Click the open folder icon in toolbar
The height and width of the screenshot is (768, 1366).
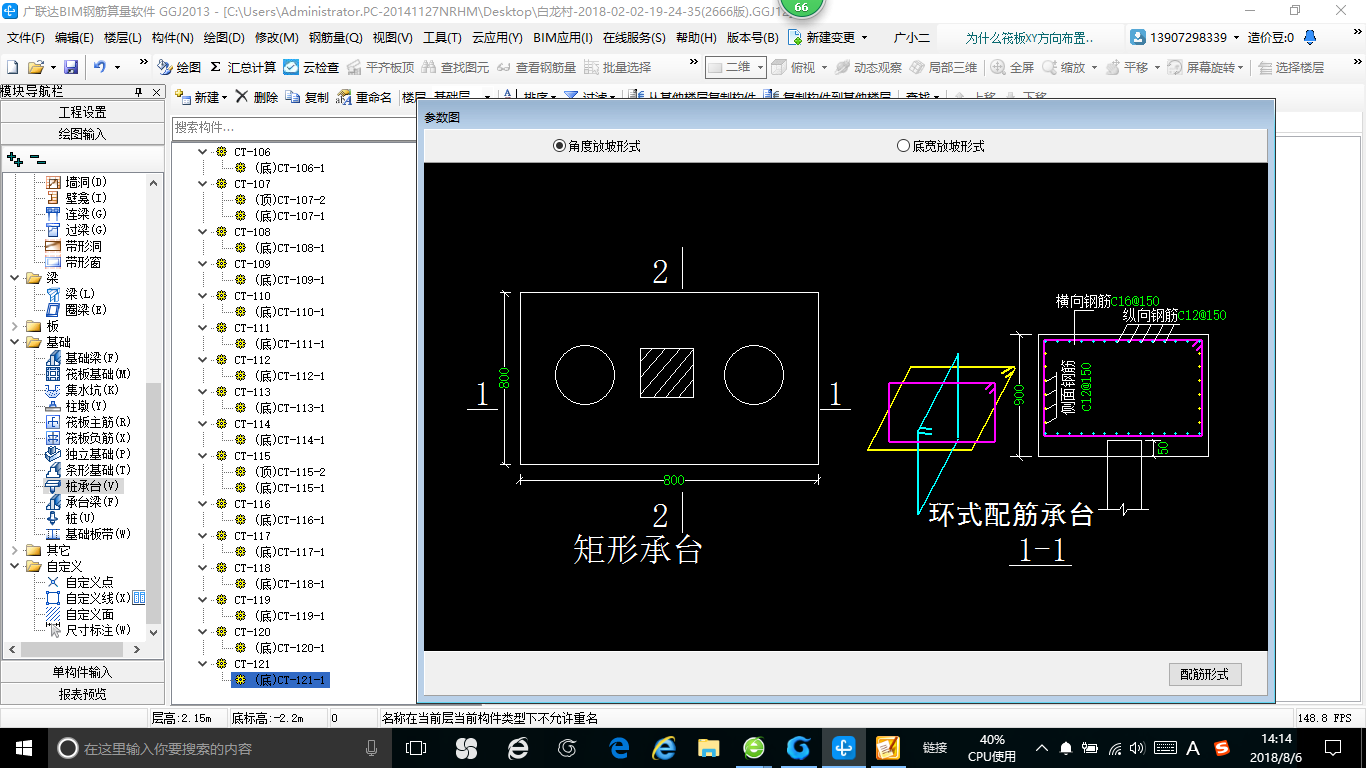[x=35, y=67]
